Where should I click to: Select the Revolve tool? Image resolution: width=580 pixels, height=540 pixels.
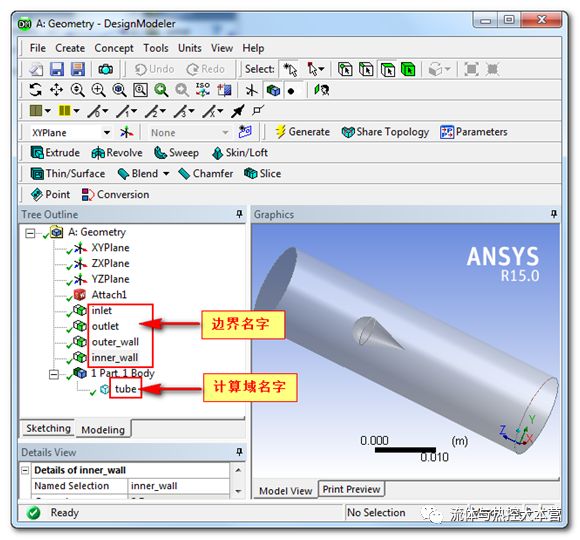pyautogui.click(x=117, y=153)
